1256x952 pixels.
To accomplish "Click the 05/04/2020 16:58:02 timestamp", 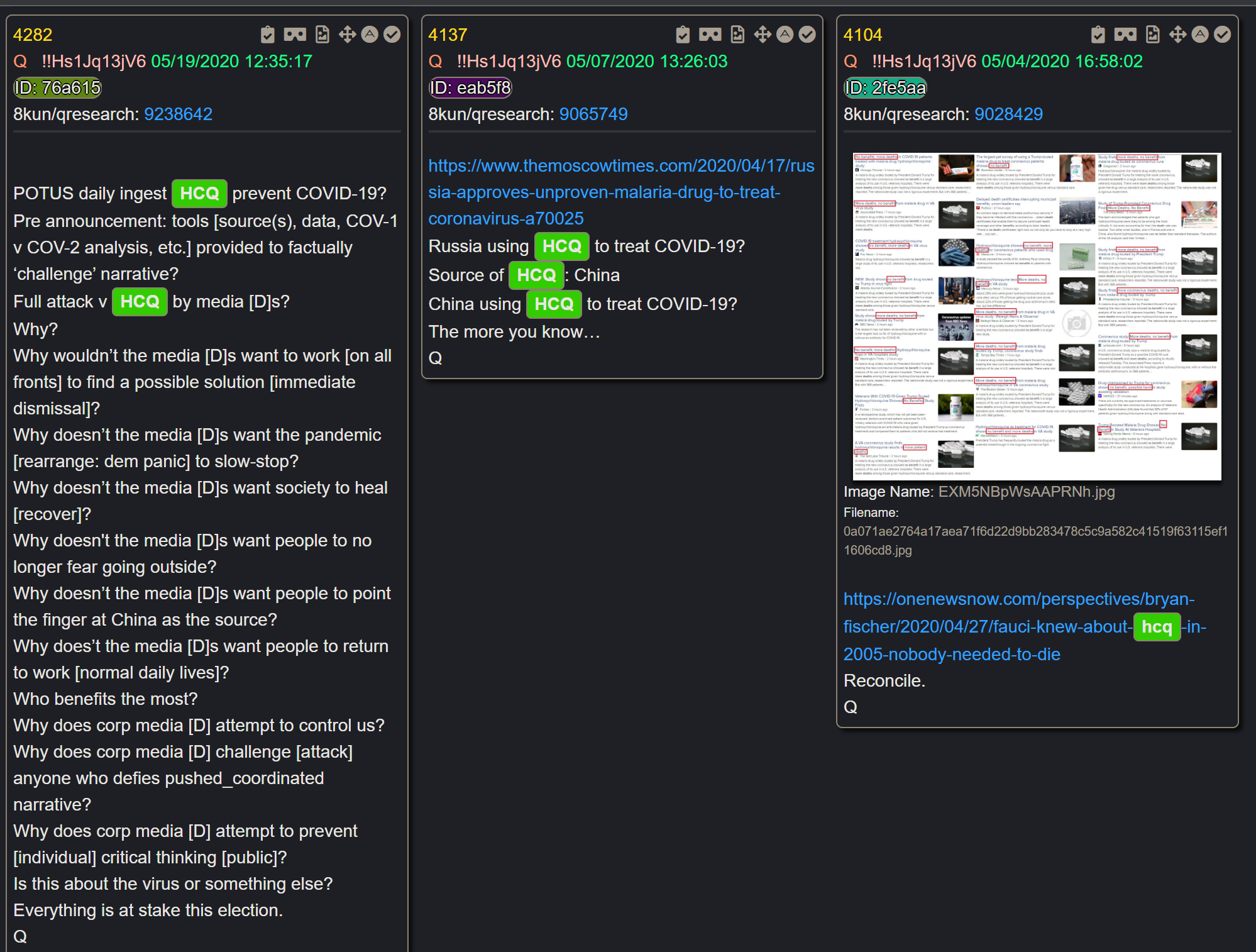I will pyautogui.click(x=1062, y=62).
